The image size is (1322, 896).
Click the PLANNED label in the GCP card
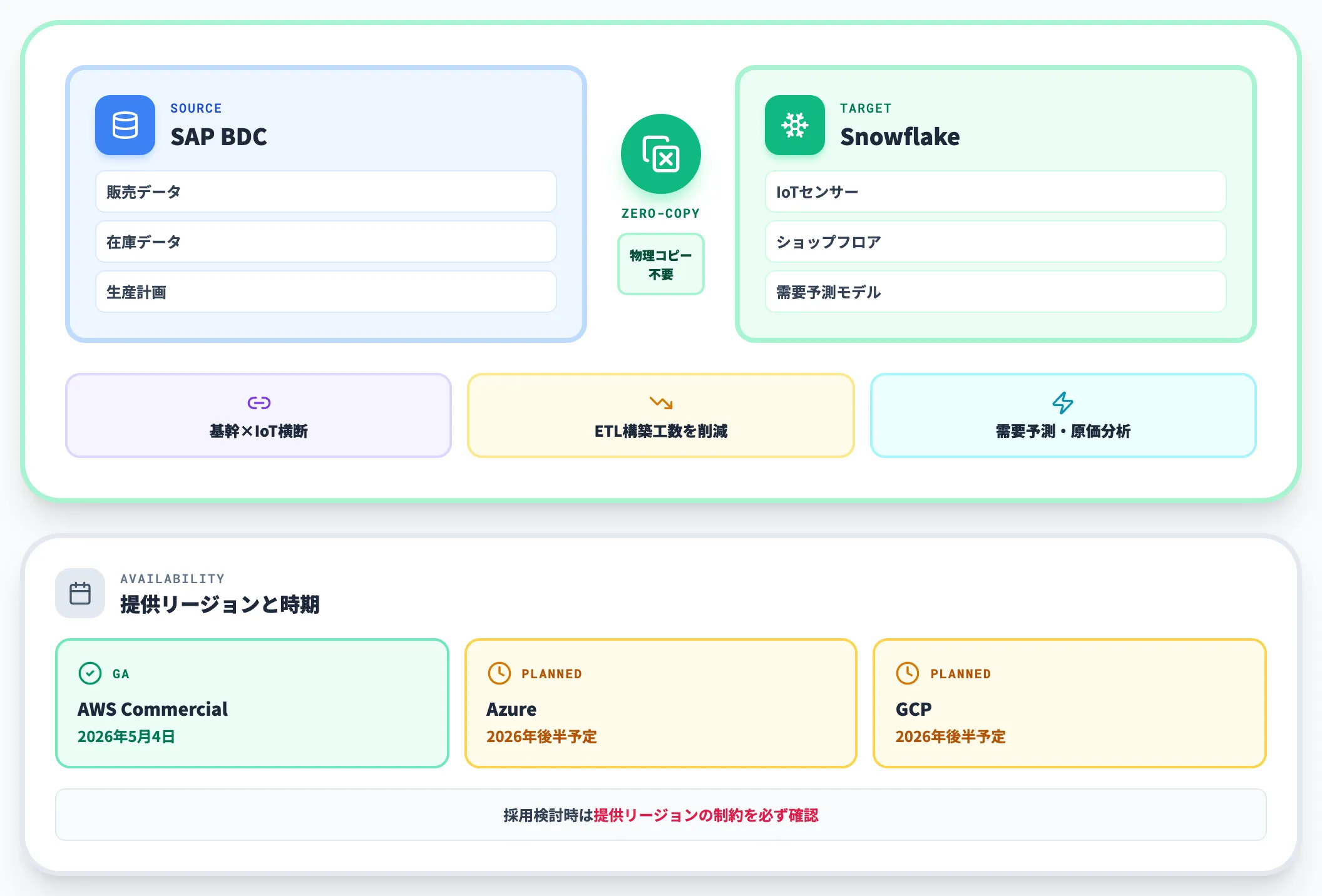(960, 674)
